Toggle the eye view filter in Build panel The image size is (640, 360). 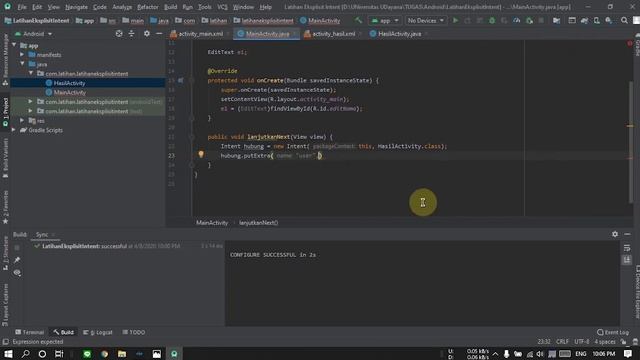(17, 272)
